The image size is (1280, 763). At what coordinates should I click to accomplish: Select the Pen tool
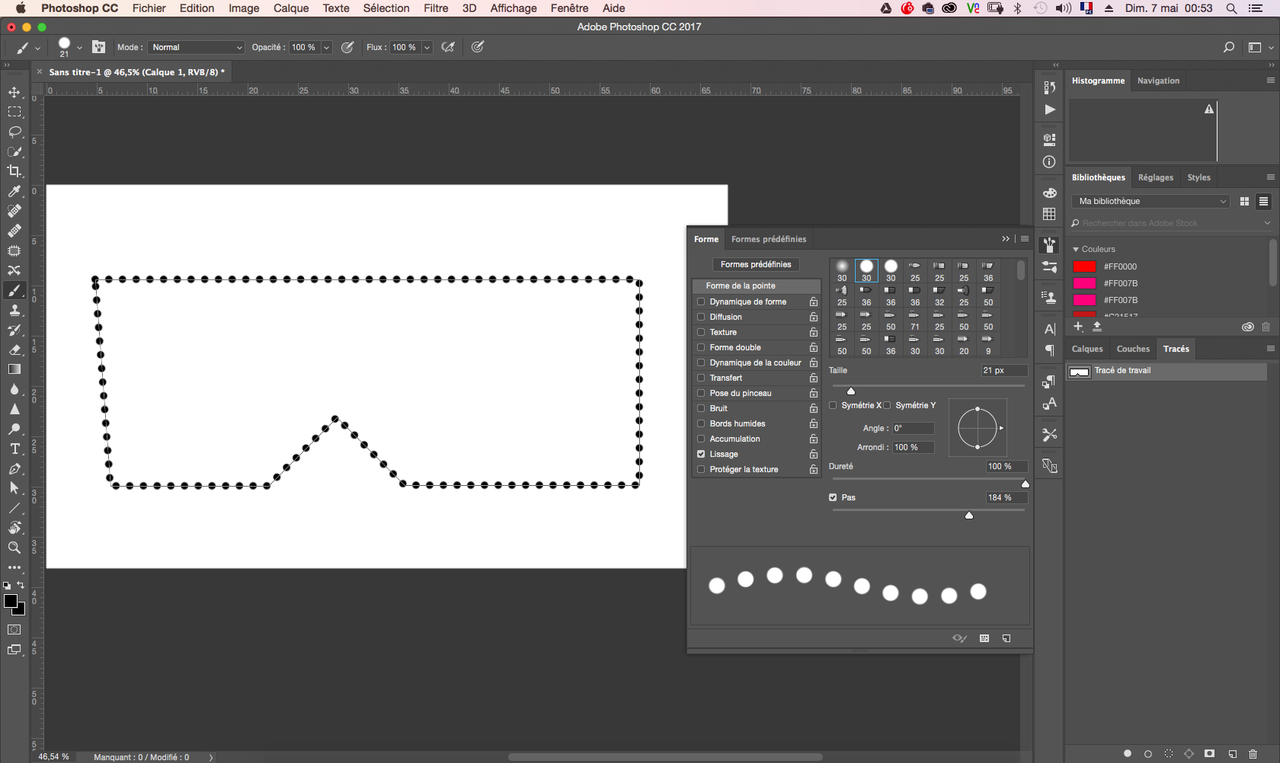[x=14, y=468]
